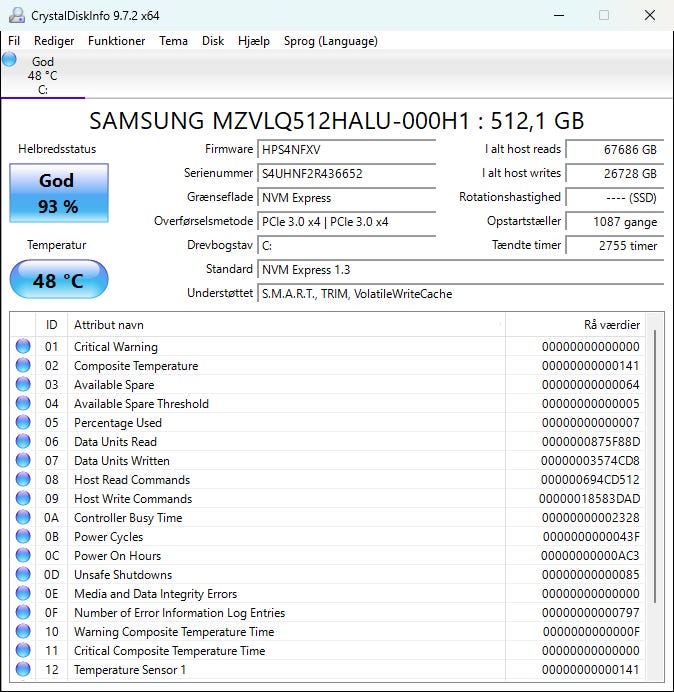Click status orb beside Critical Warning
Image resolution: width=674 pixels, height=692 pixels.
[23, 347]
